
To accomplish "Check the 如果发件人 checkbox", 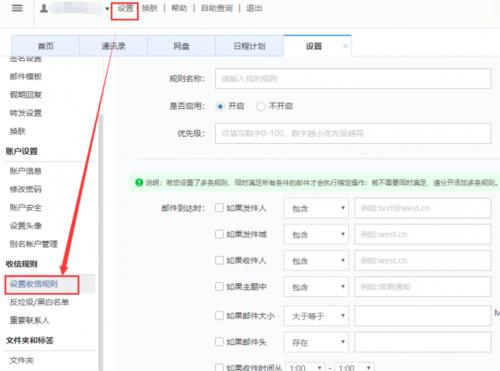I will [219, 208].
